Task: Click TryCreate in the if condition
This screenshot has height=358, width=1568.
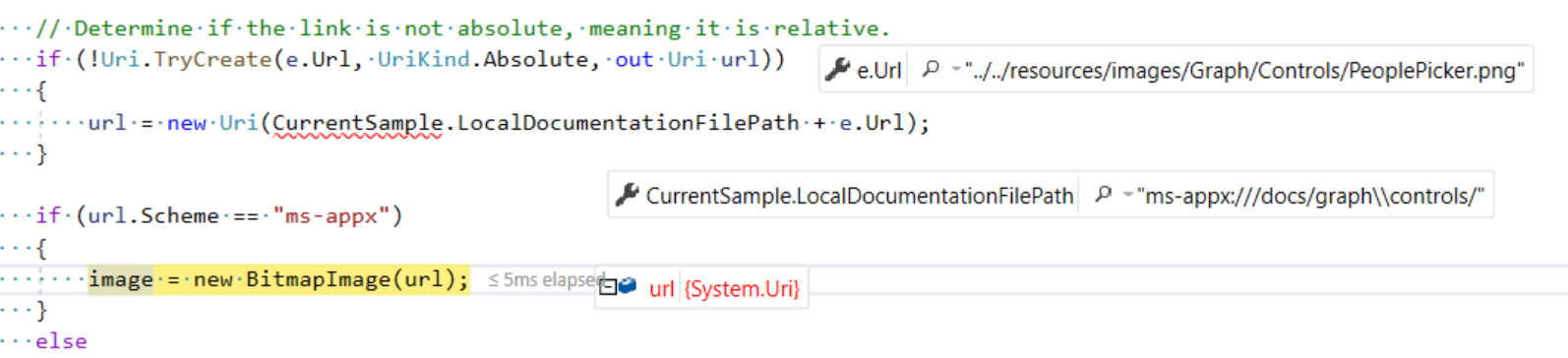Action: tap(212, 59)
